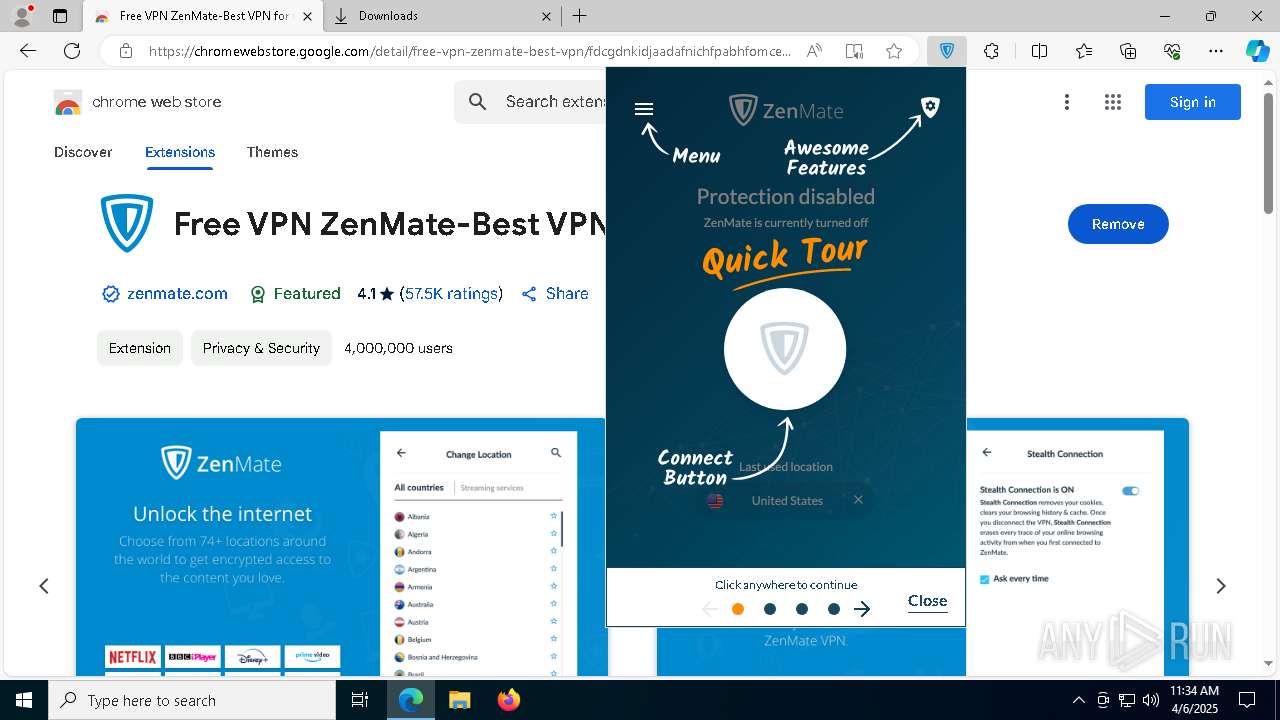The image size is (1280, 720).
Task: Open the notification center
Action: pos(1247,700)
